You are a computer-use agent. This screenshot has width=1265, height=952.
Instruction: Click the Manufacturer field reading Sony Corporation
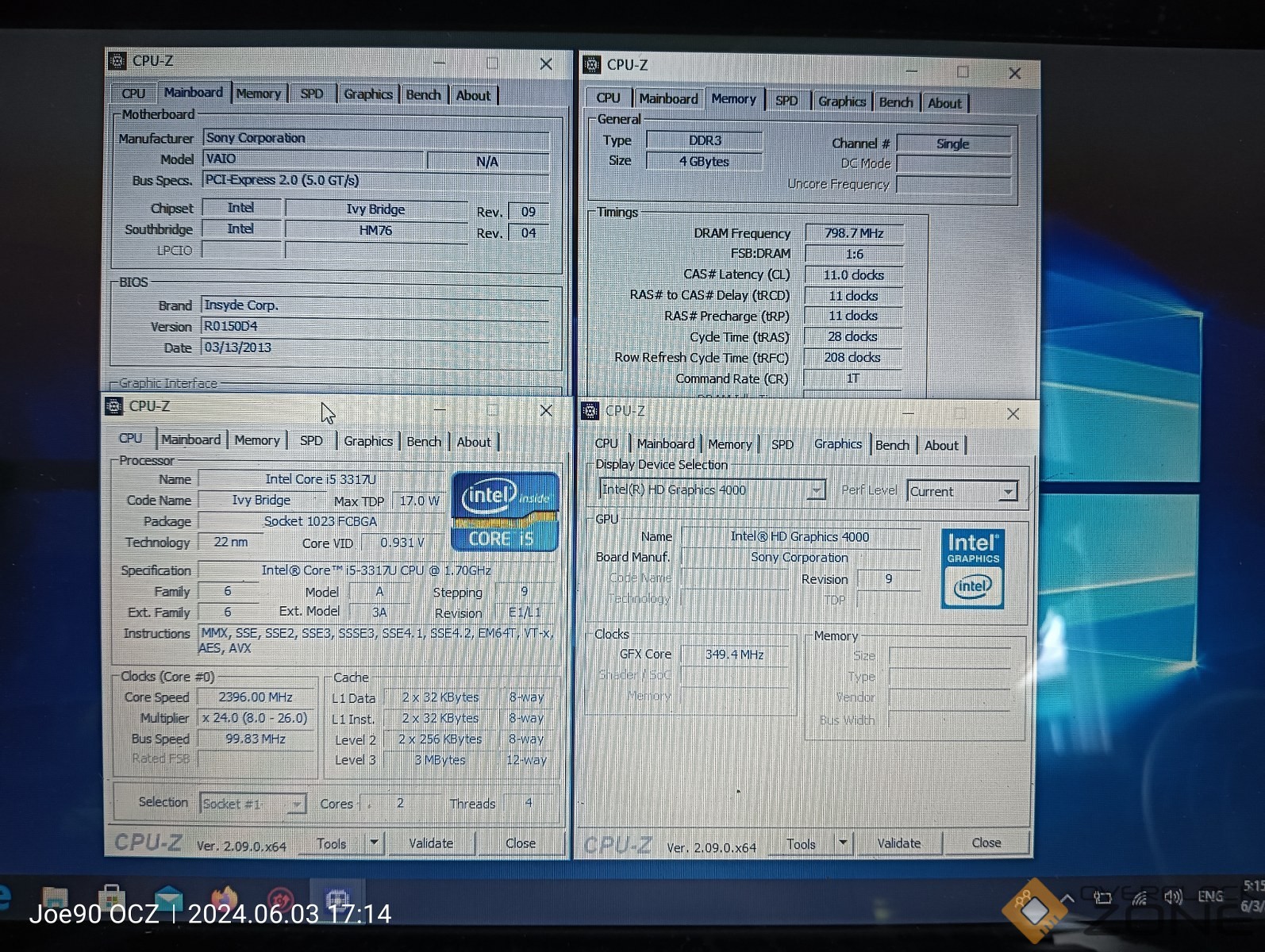tap(376, 138)
